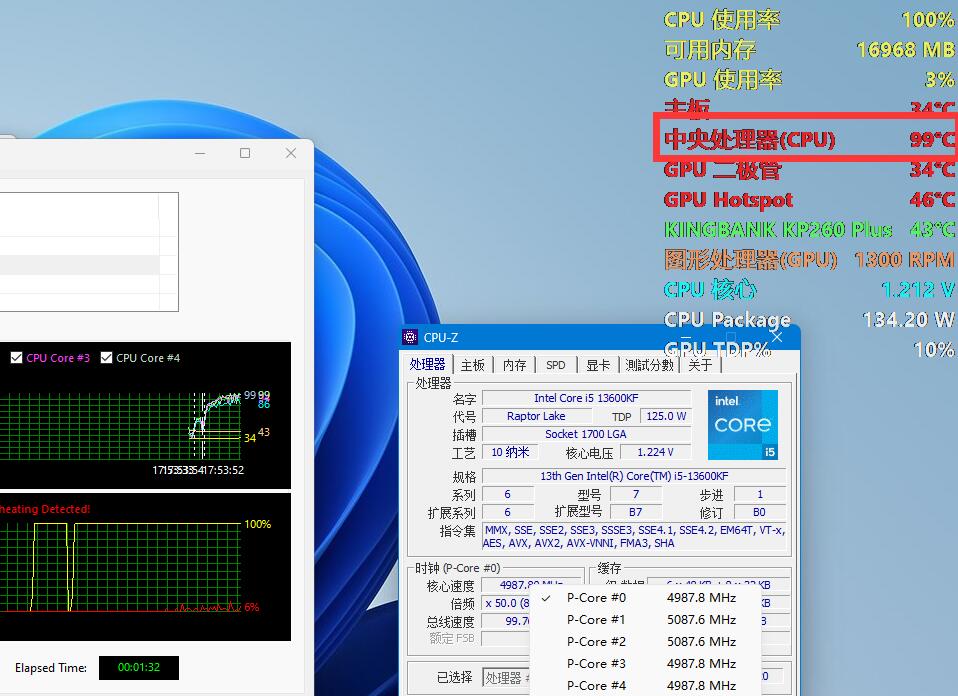958x696 pixels.
Task: Click the TDP value 125.0 W
Action: 666,416
